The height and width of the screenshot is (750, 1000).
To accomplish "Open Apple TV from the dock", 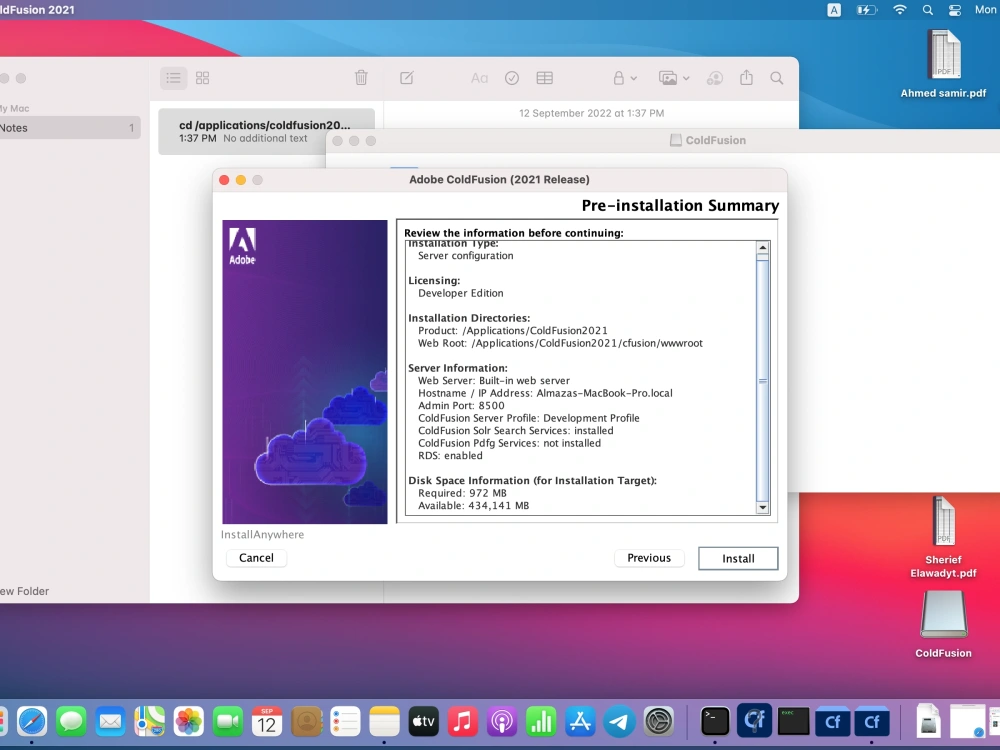I will tap(423, 722).
